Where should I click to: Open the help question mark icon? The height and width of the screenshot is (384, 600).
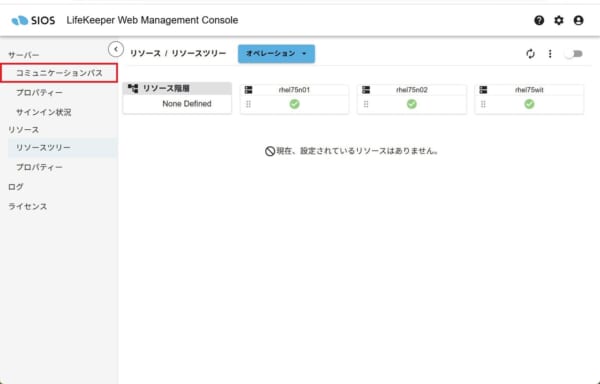539,20
